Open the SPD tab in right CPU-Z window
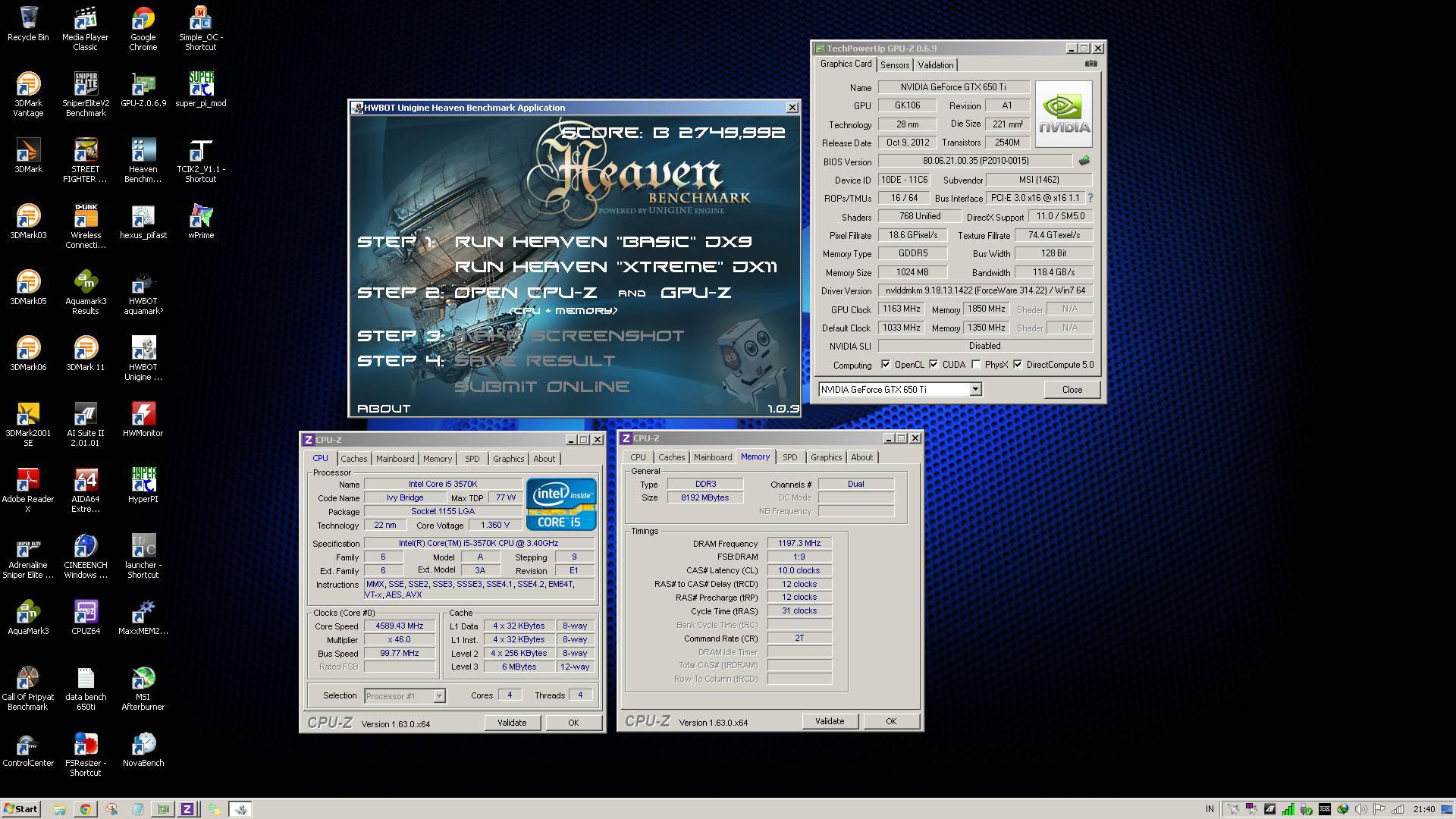Screen dimensions: 1456x819 pos(789,457)
